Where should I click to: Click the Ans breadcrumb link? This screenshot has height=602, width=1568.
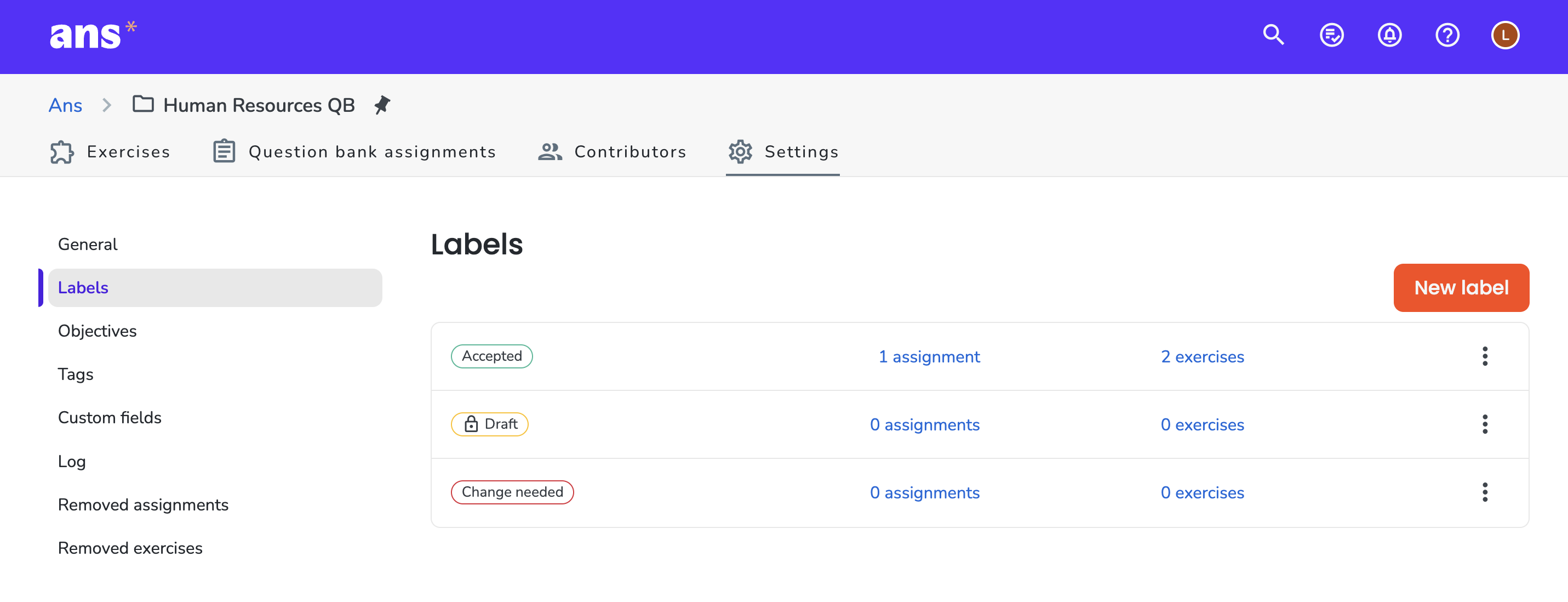pos(65,105)
